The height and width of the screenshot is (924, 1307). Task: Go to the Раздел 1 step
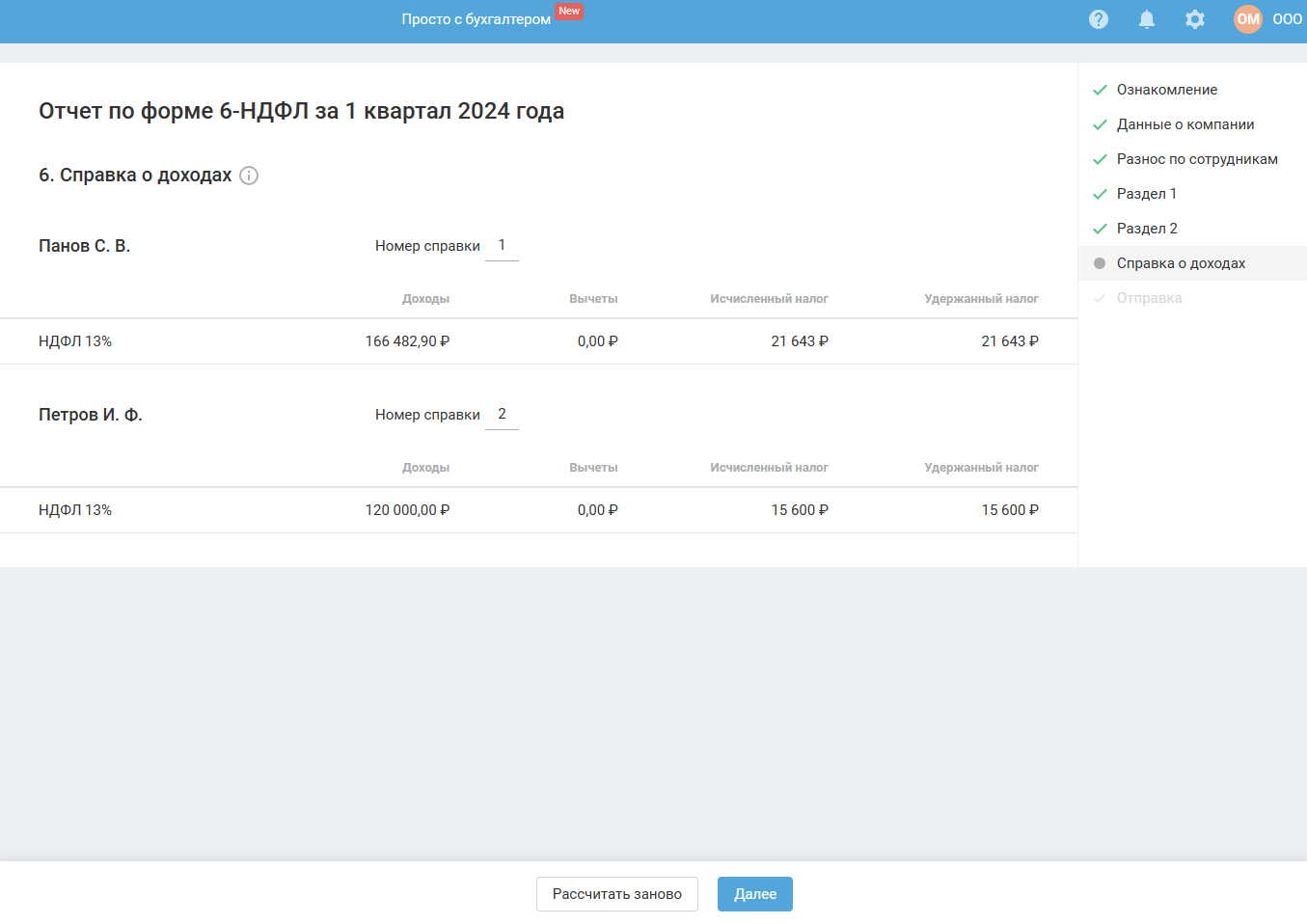1147,194
